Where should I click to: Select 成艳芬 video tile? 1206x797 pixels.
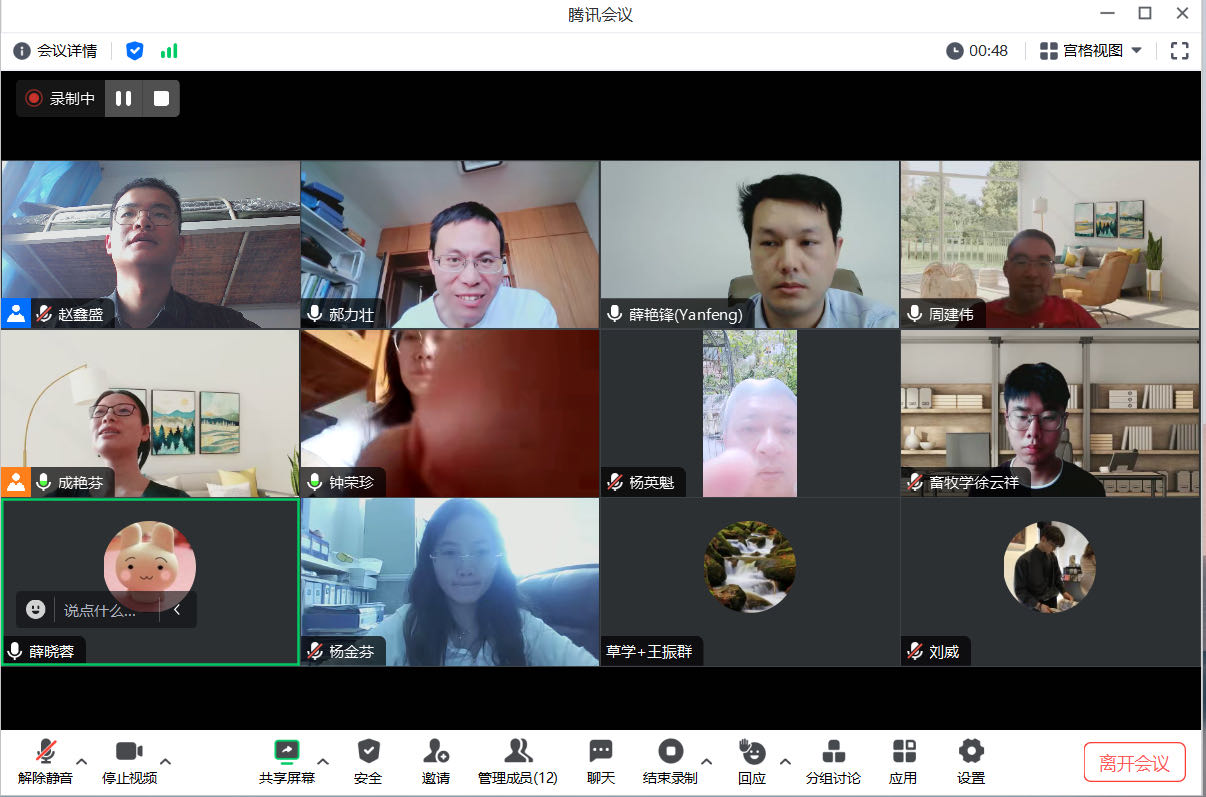click(x=151, y=414)
